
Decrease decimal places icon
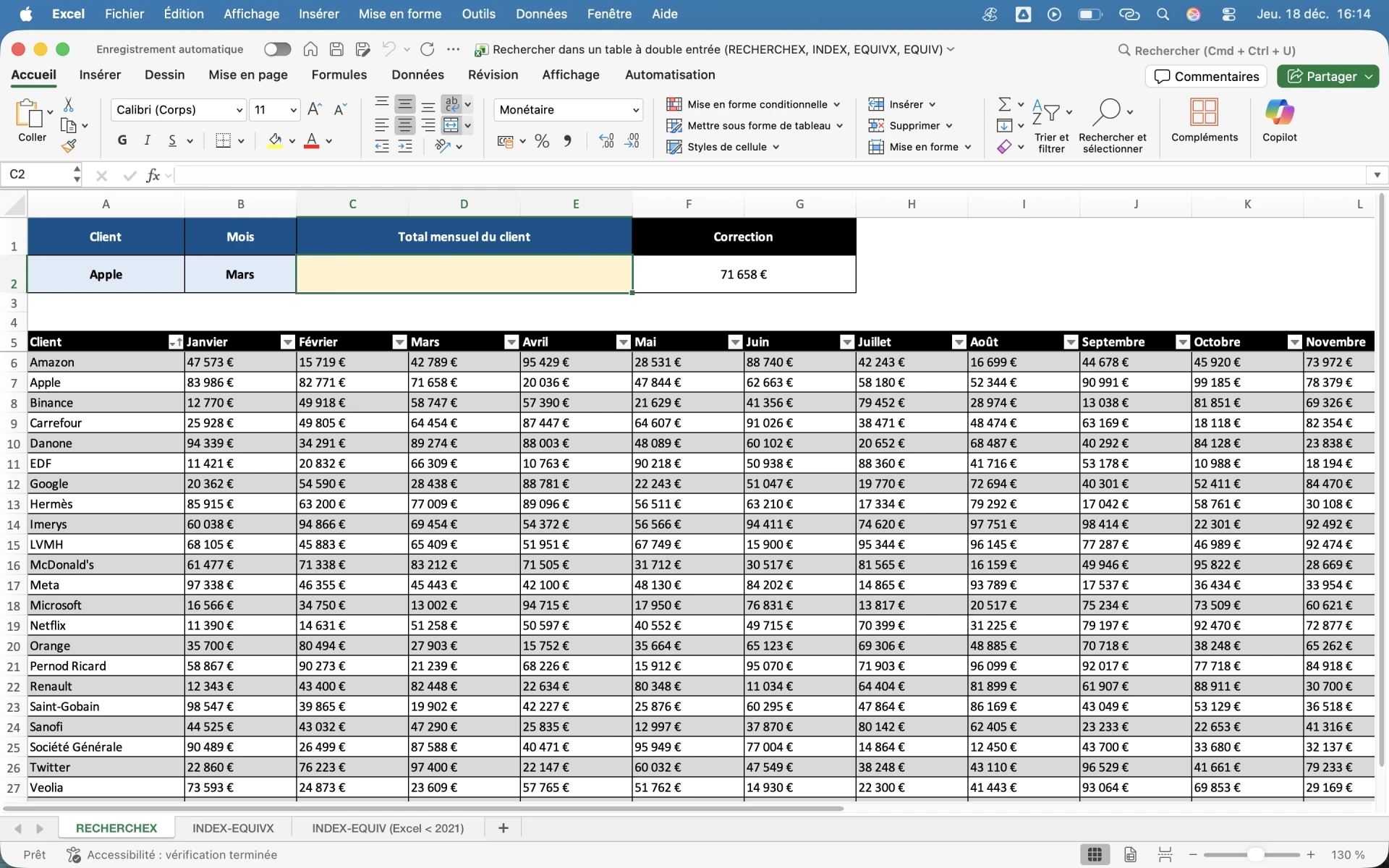coord(632,141)
